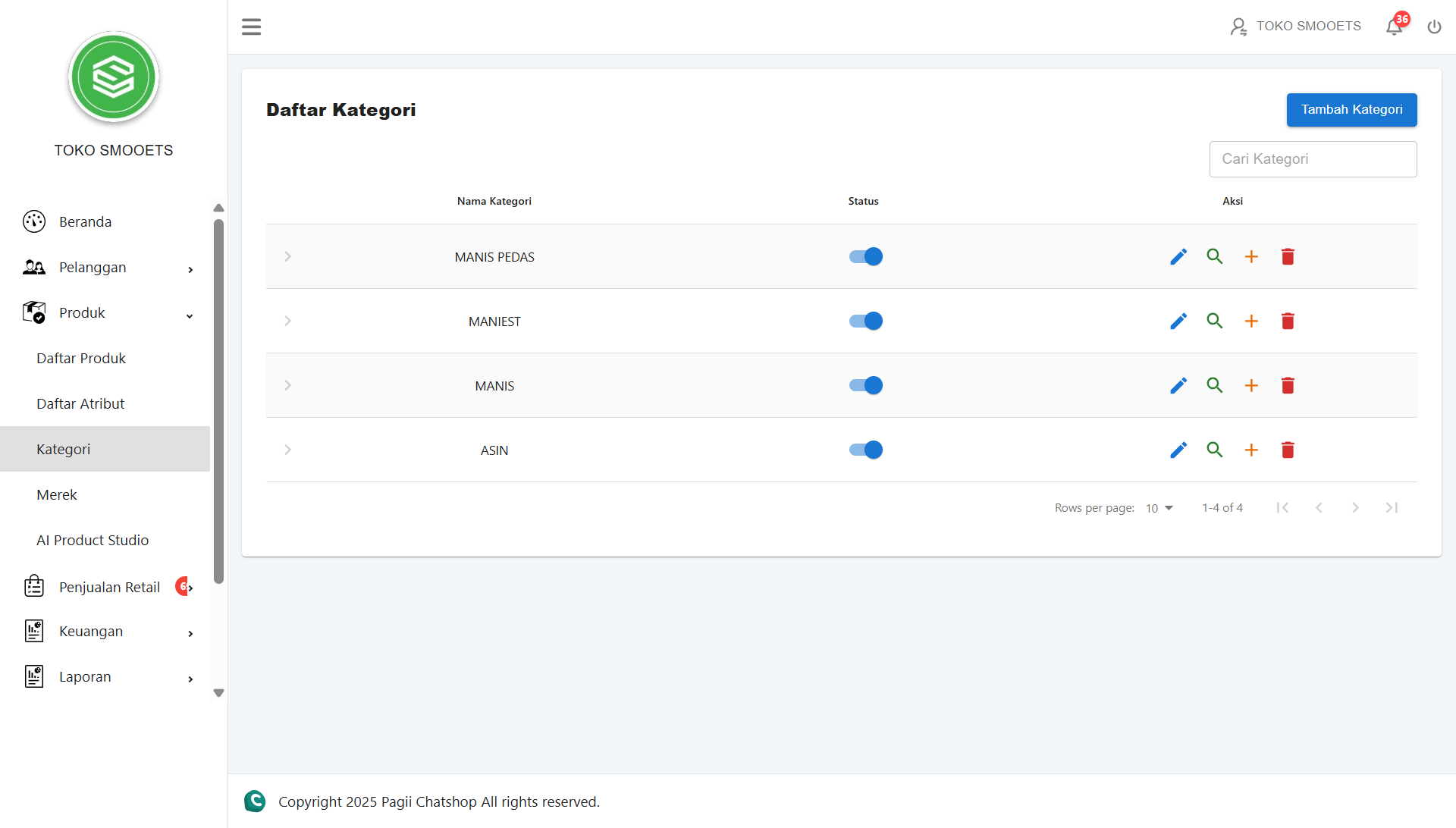The width and height of the screenshot is (1456, 828).
Task: Turn off the ASIN status switch
Action: [865, 450]
